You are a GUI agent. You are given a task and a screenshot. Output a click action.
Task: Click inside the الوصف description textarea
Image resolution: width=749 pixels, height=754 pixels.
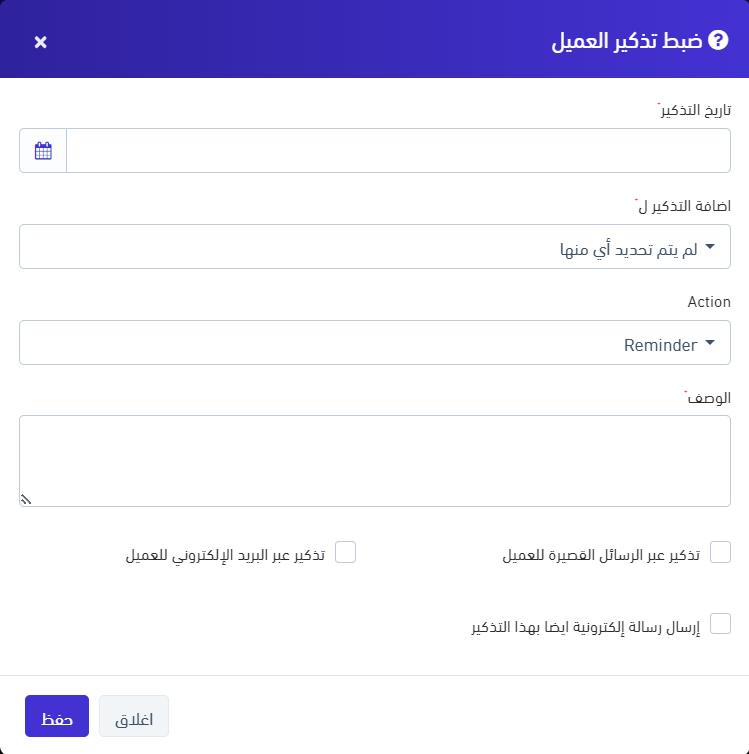[375, 461]
